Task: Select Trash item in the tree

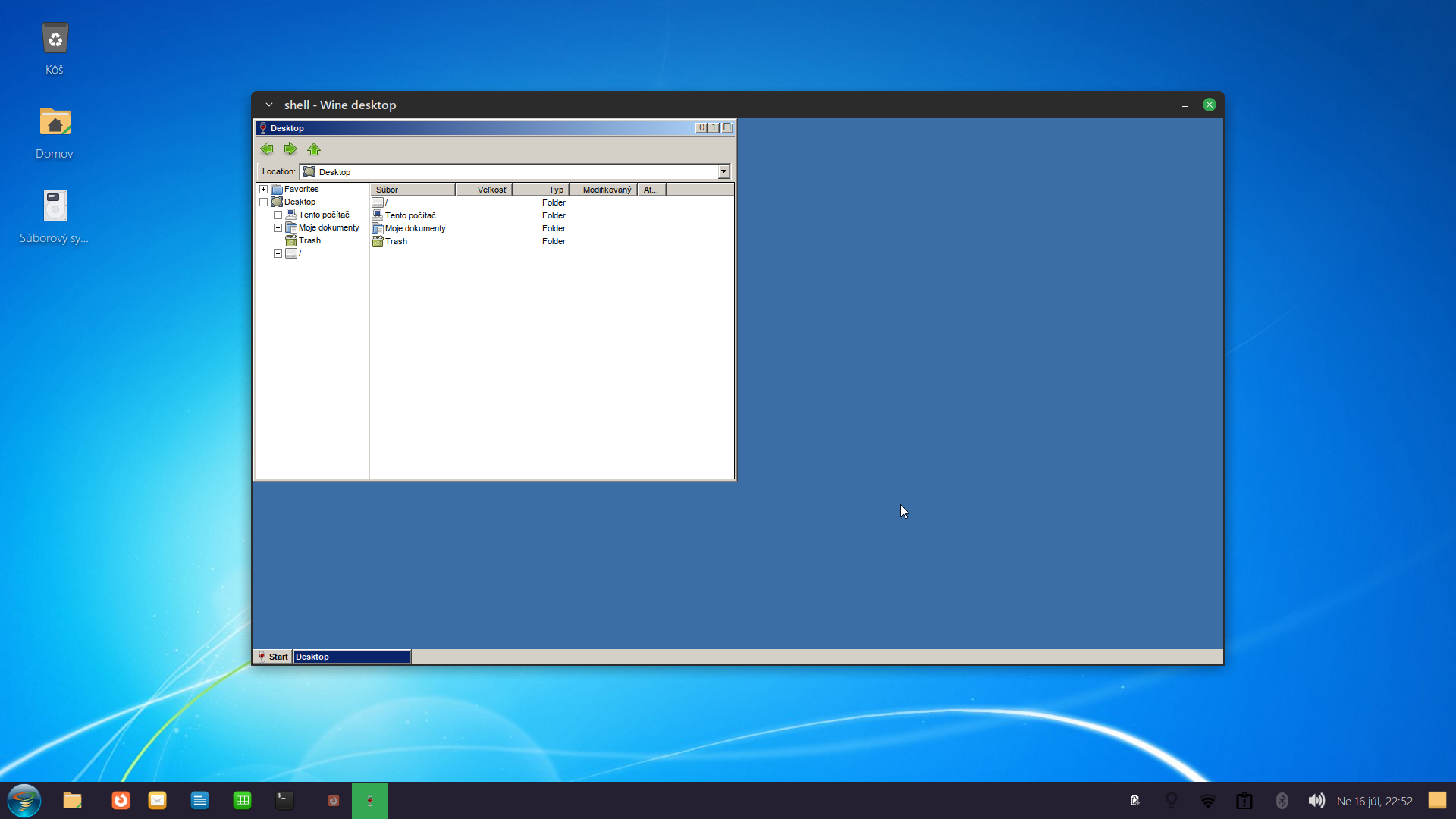Action: 309,240
